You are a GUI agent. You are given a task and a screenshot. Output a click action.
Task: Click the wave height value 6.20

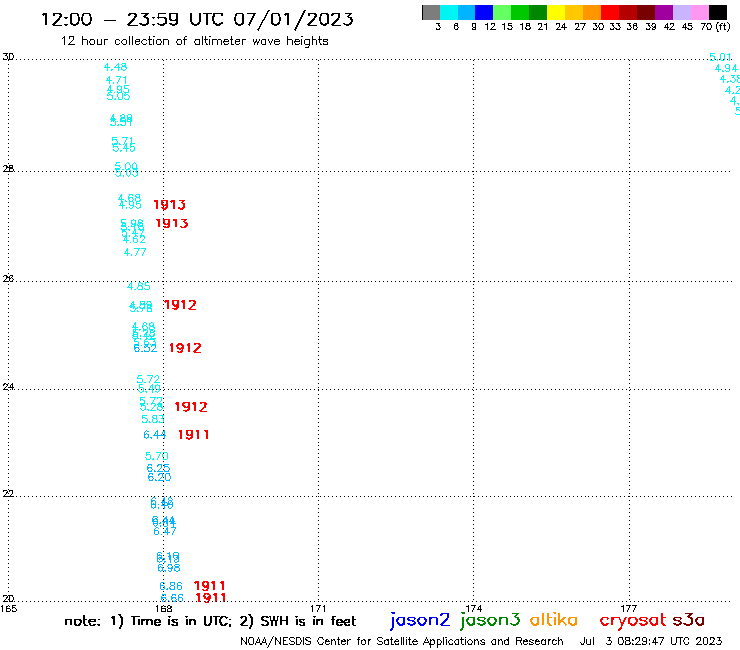click(160, 477)
